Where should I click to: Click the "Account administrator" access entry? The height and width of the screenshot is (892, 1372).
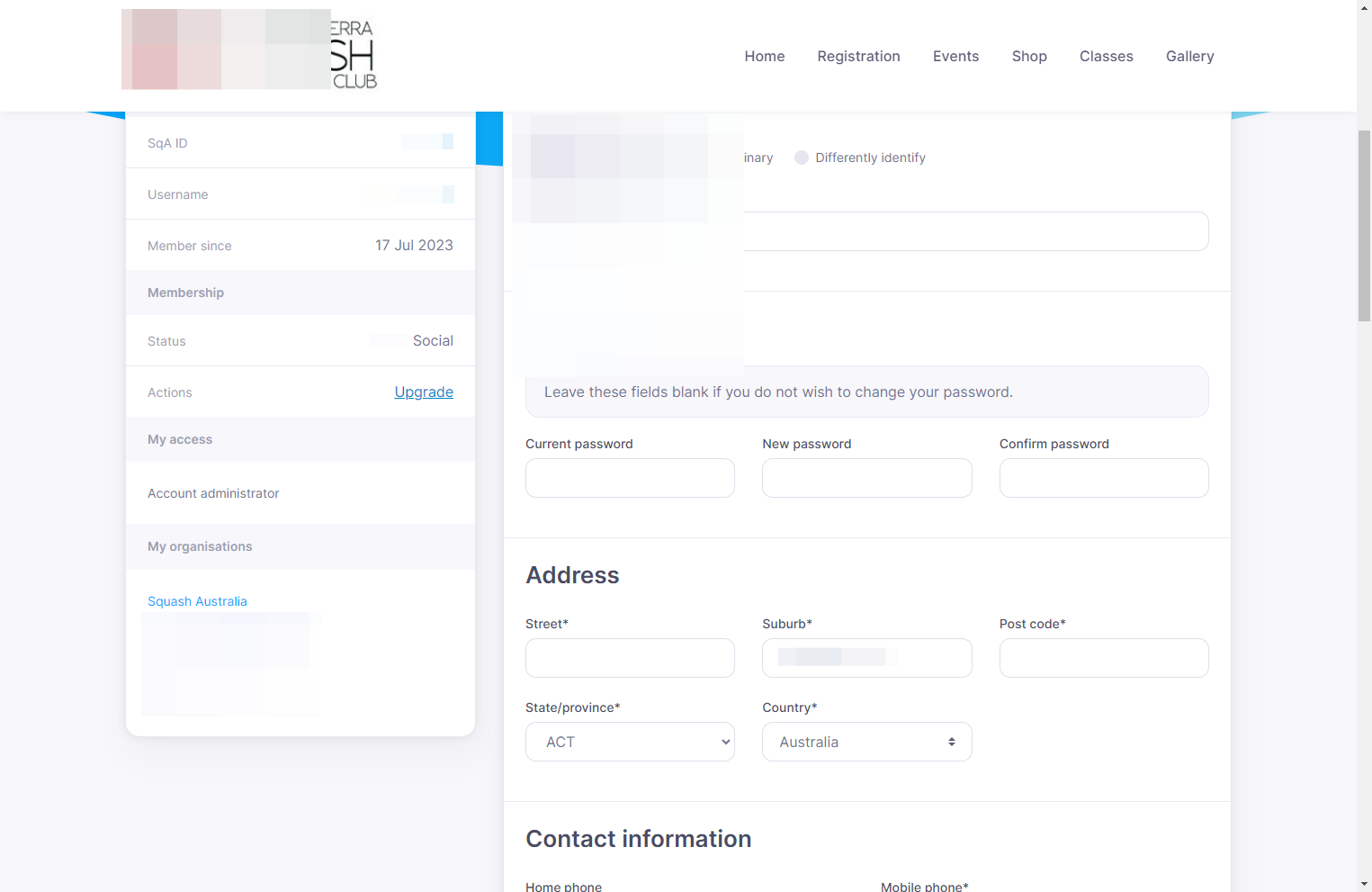pos(213,493)
